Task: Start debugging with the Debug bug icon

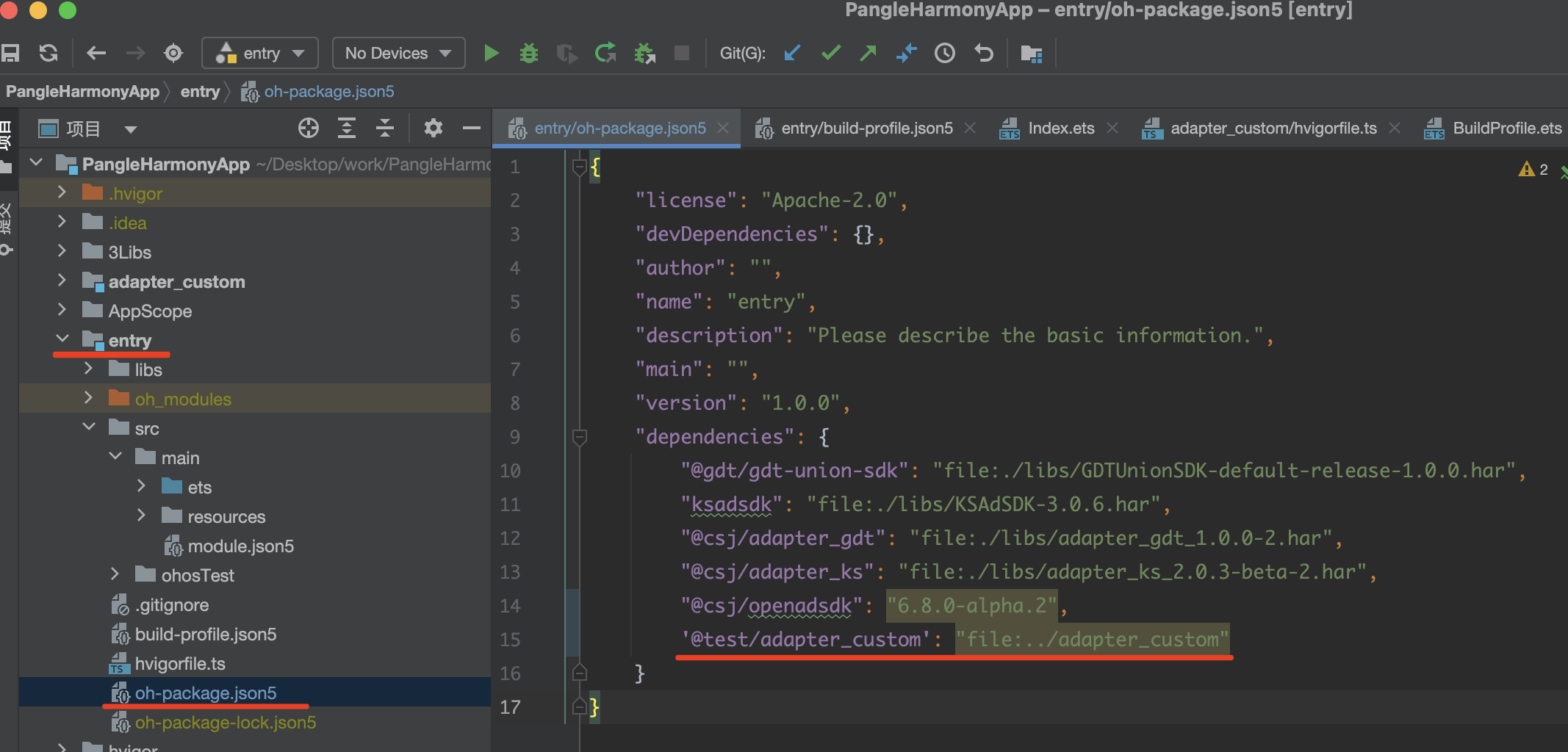Action: point(528,53)
